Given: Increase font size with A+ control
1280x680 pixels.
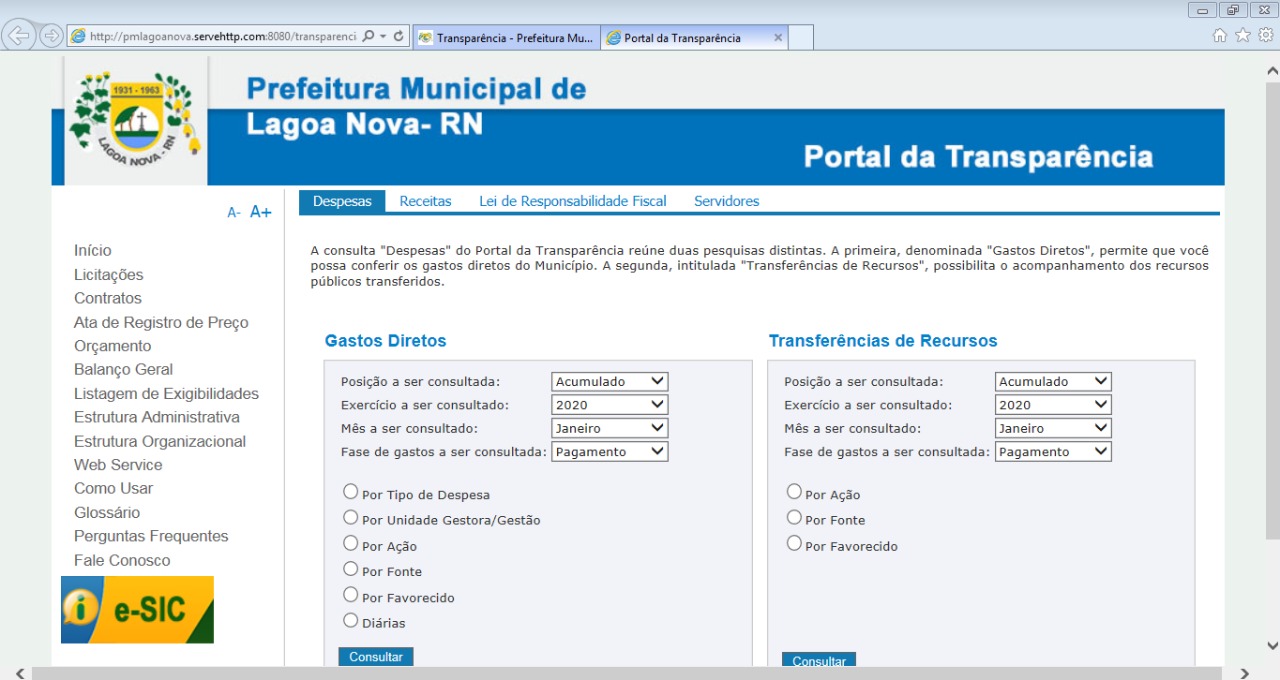Looking at the screenshot, I should [261, 211].
